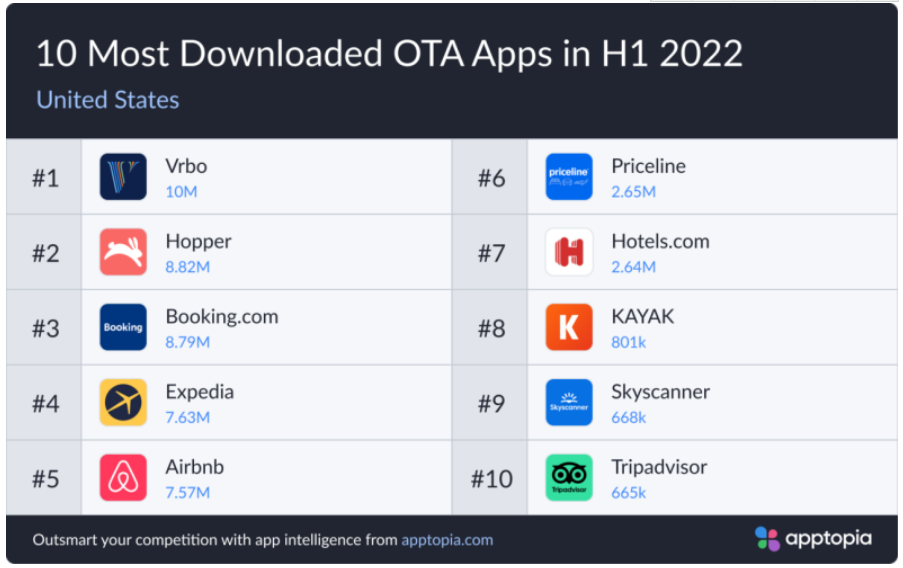This screenshot has height=568, width=903.
Task: Select the Priceline app icon
Action: coord(569,177)
